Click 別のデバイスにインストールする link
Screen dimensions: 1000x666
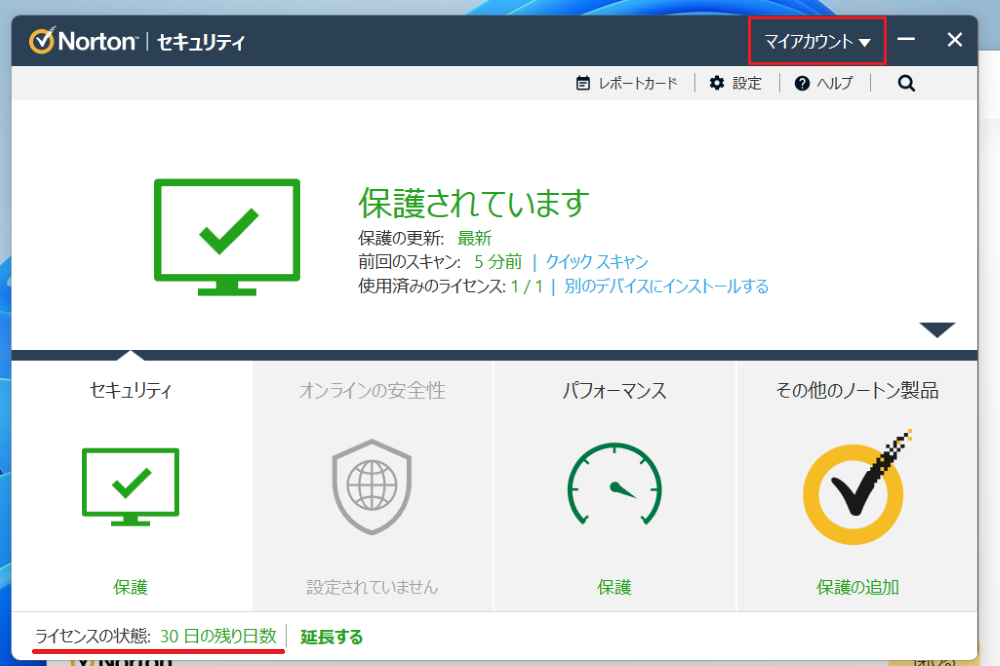[x=666, y=286]
